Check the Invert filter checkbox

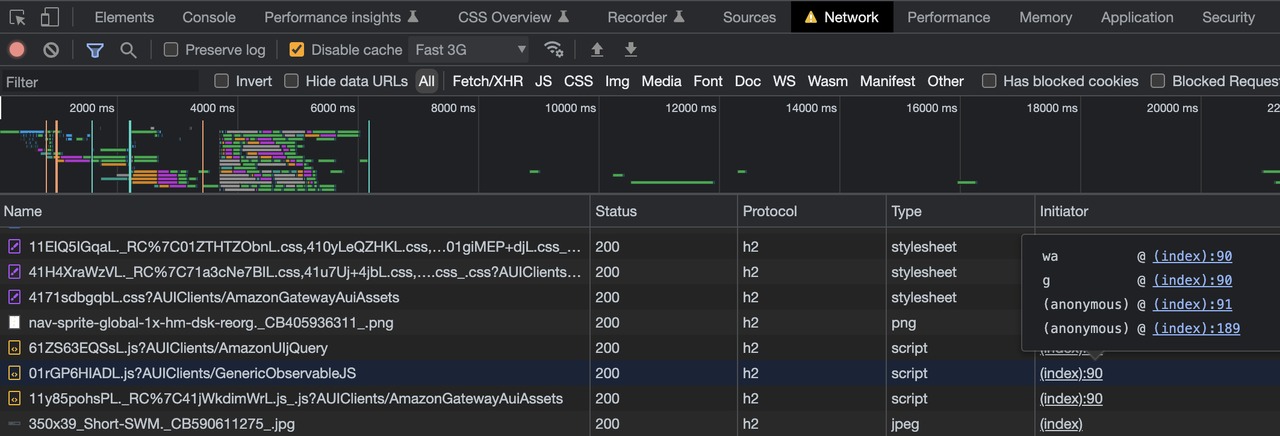[222, 81]
